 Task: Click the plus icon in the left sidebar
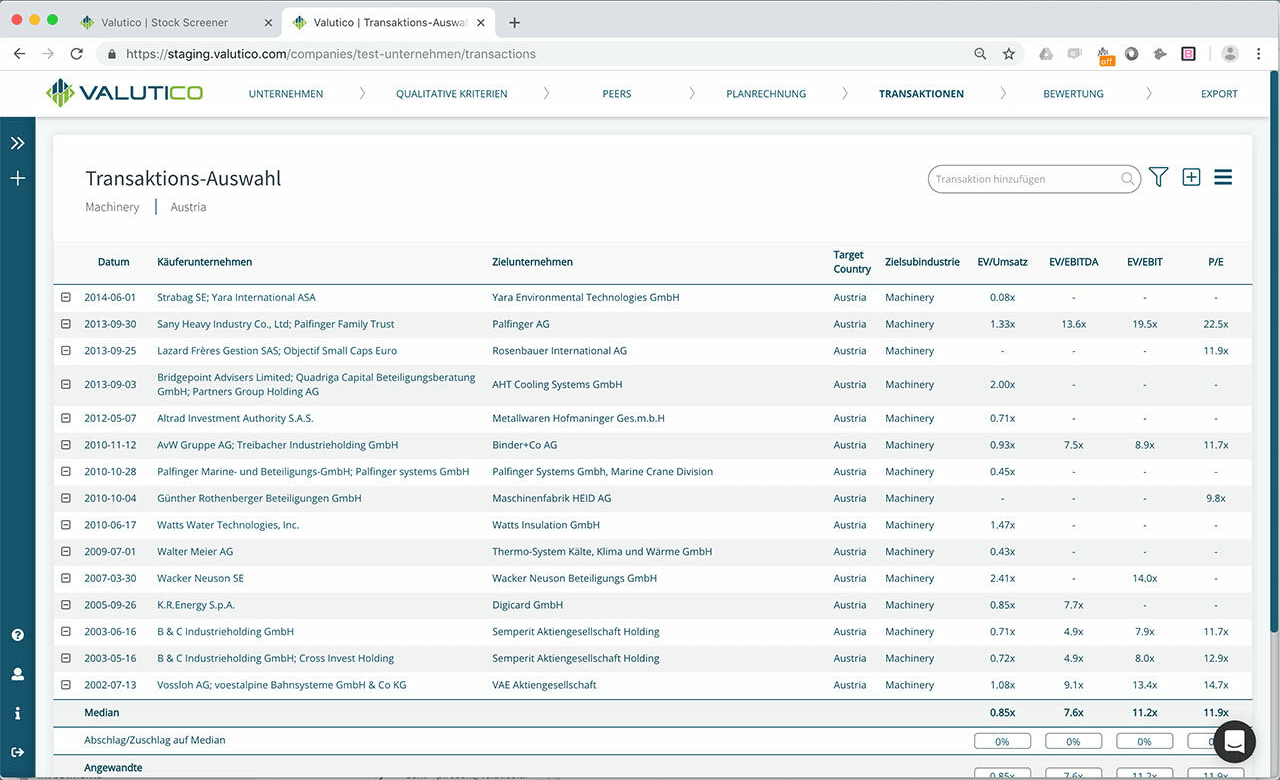tap(17, 179)
